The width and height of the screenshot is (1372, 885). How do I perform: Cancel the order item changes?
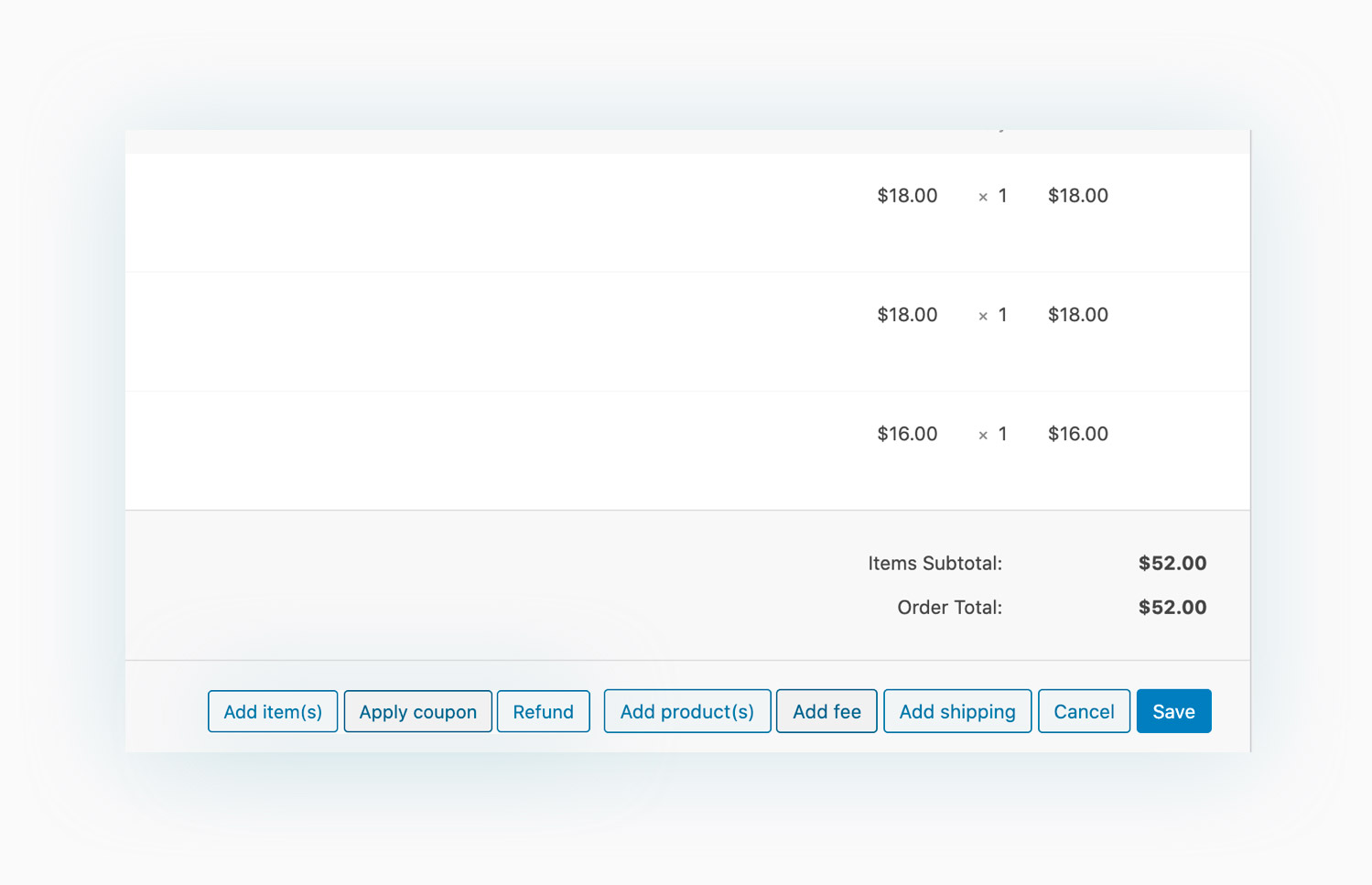pyautogui.click(x=1084, y=711)
